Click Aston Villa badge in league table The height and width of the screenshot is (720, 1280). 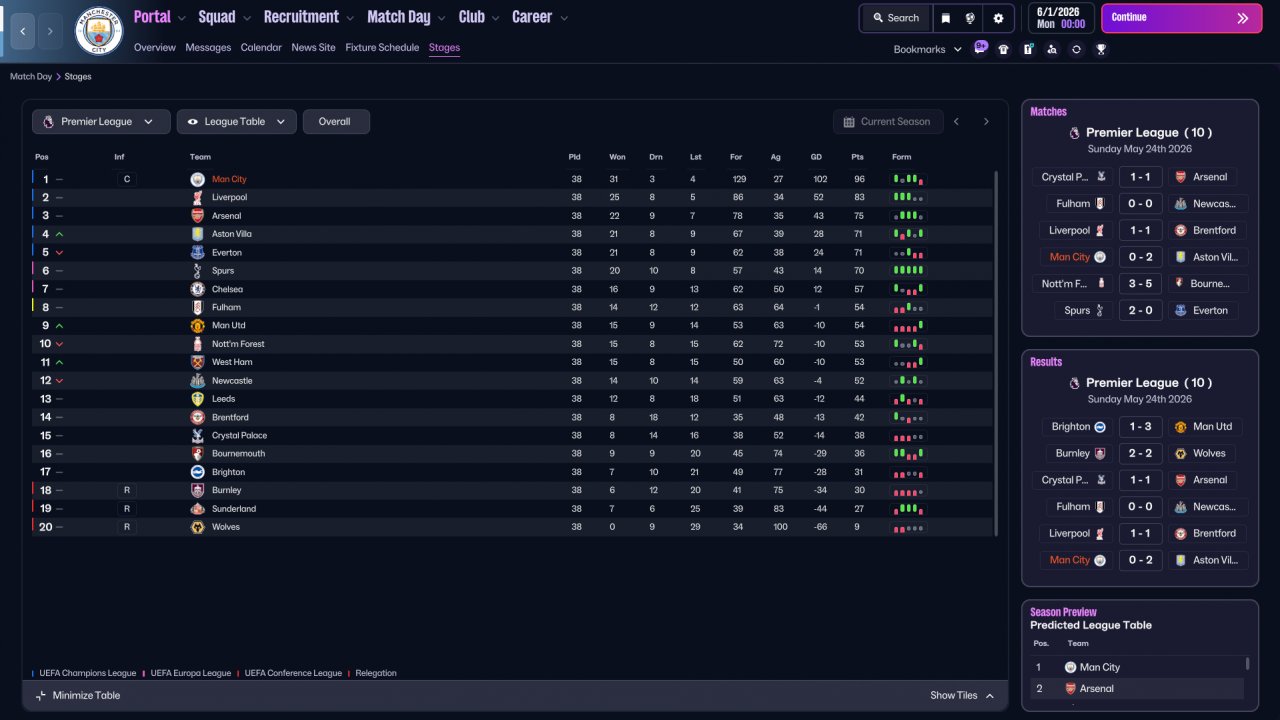pos(197,234)
